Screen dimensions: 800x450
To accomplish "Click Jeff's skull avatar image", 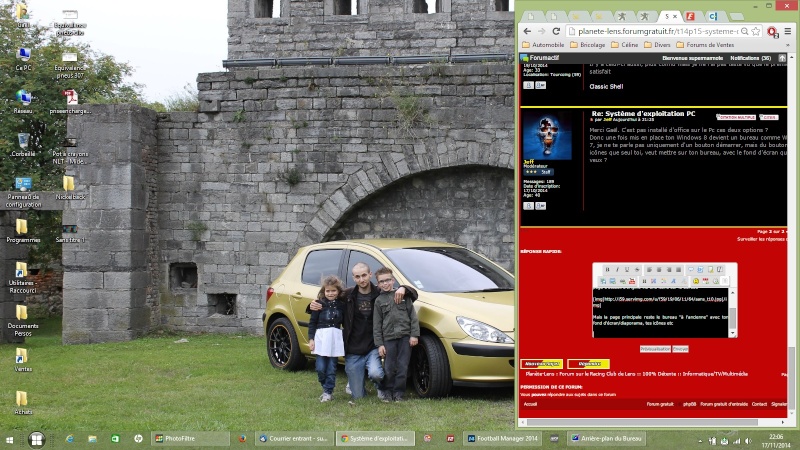I will click(547, 136).
